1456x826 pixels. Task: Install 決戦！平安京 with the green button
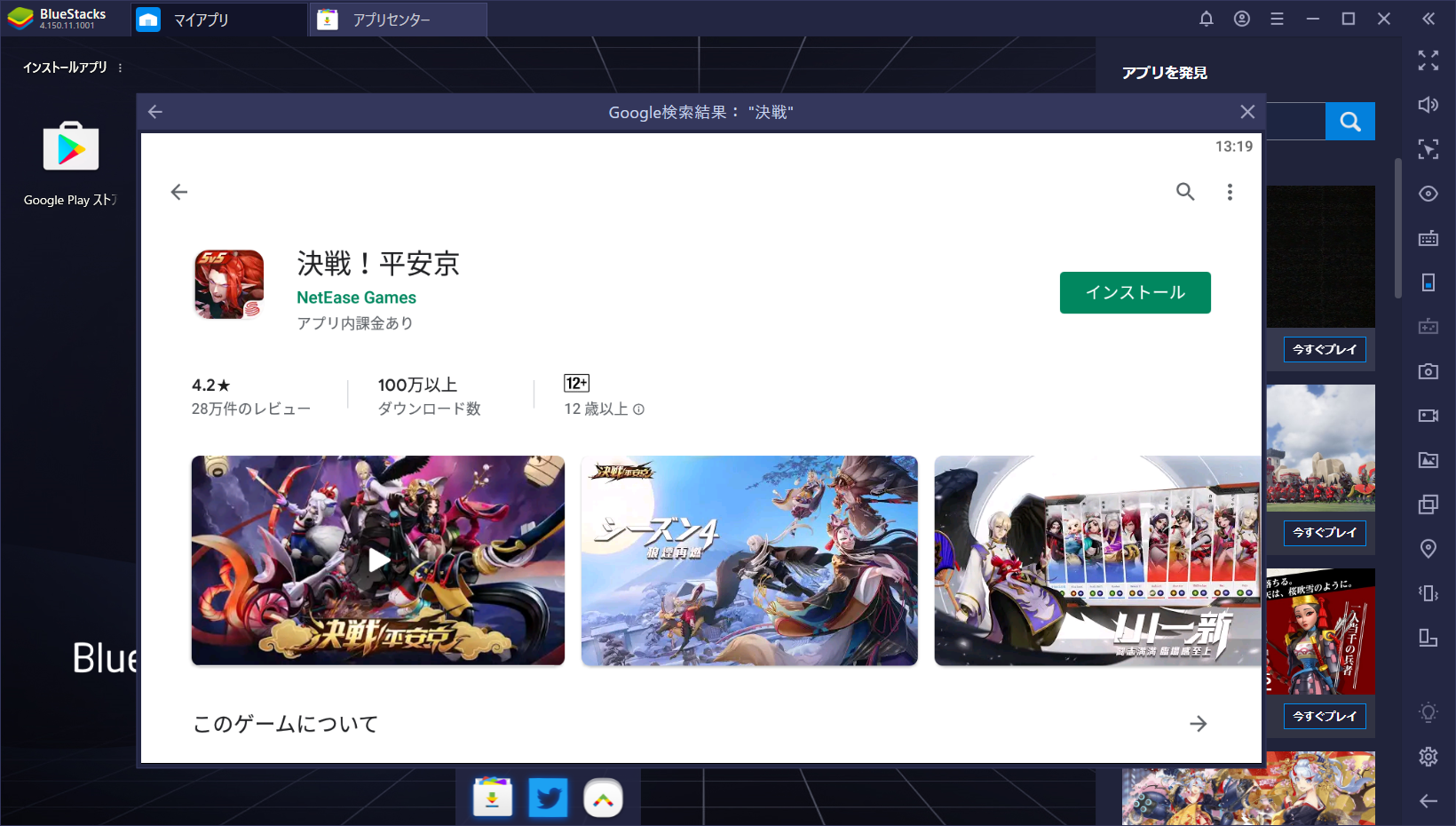(x=1135, y=292)
